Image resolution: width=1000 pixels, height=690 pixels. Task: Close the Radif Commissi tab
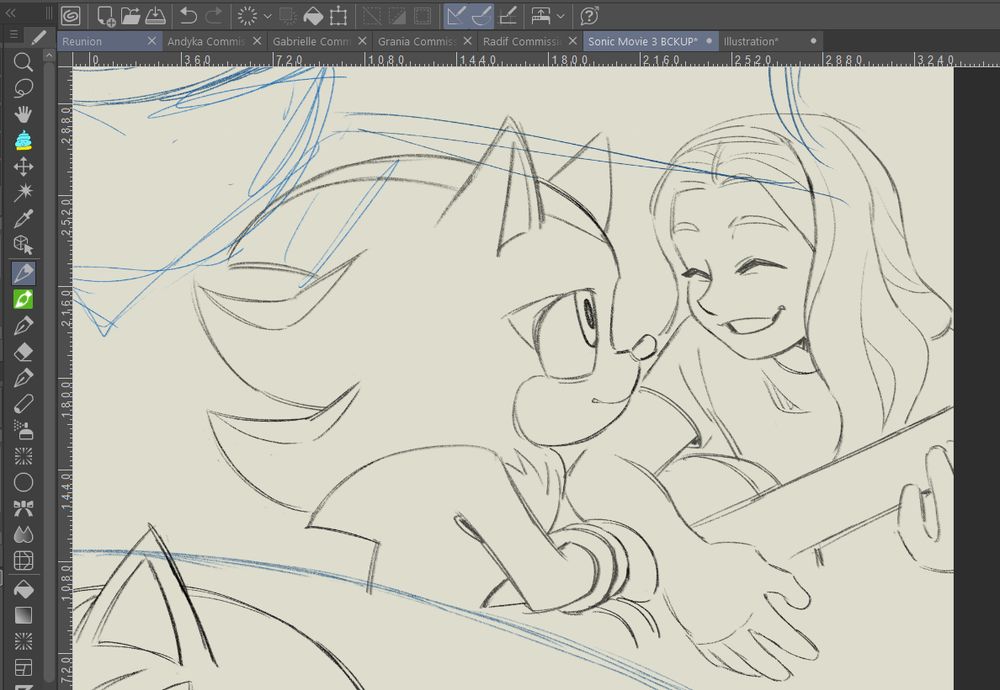click(x=573, y=41)
